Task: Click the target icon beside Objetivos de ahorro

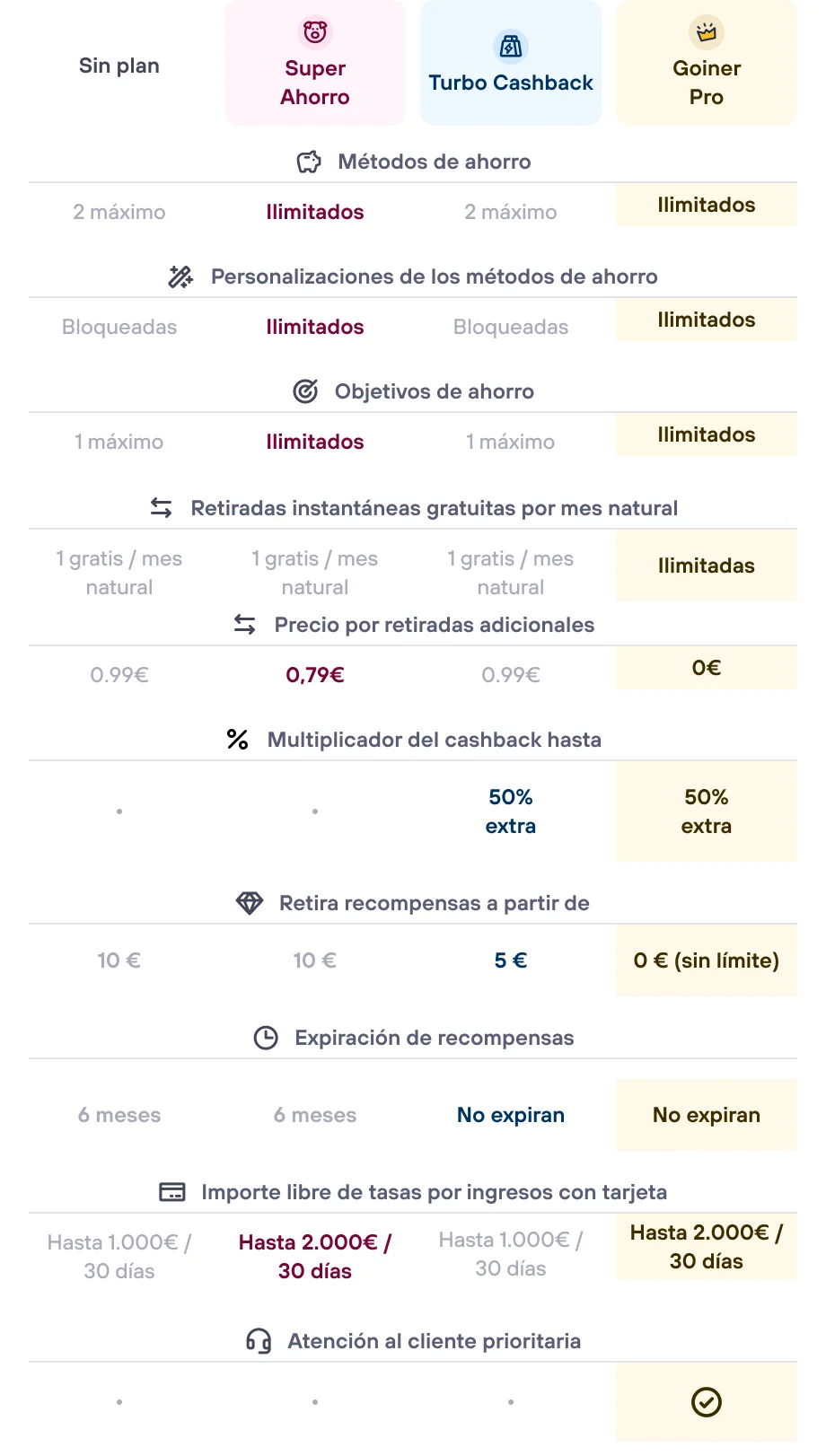Action: pyautogui.click(x=305, y=391)
